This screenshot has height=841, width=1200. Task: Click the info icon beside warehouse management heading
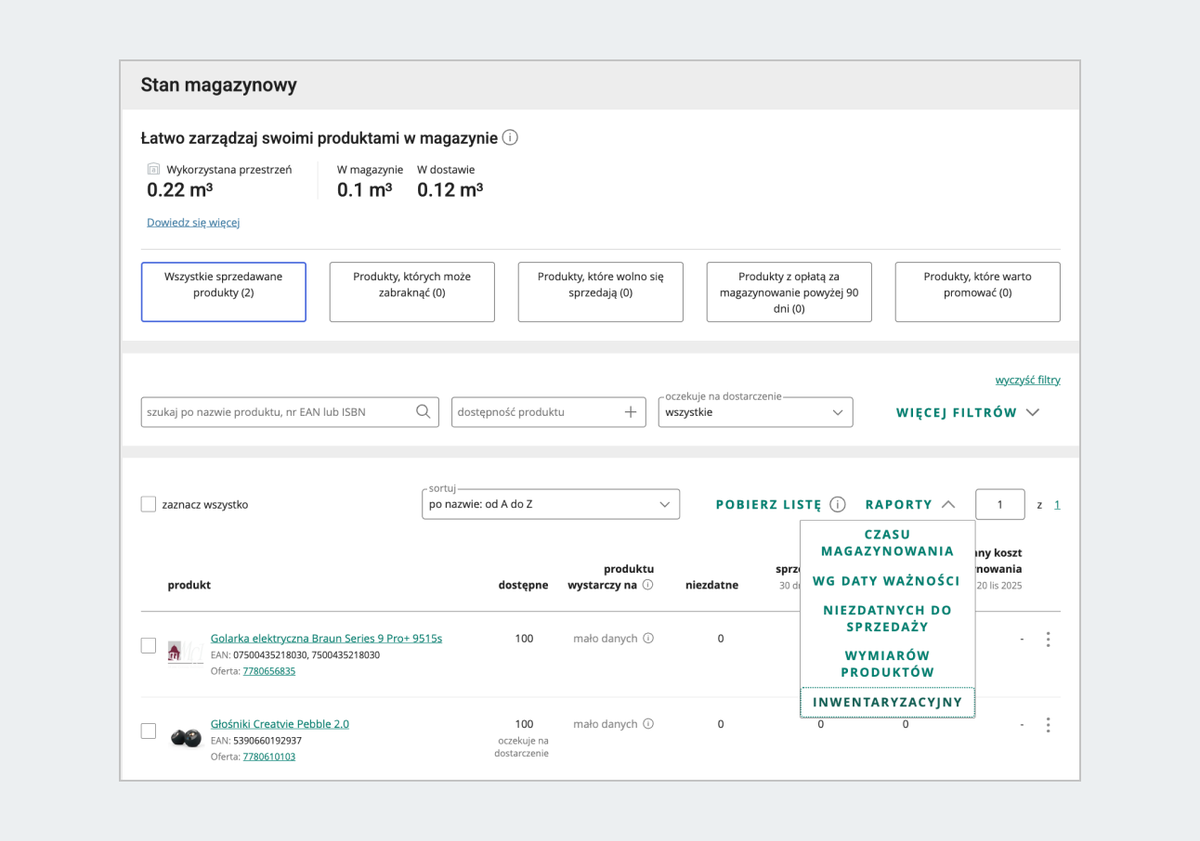pos(510,138)
